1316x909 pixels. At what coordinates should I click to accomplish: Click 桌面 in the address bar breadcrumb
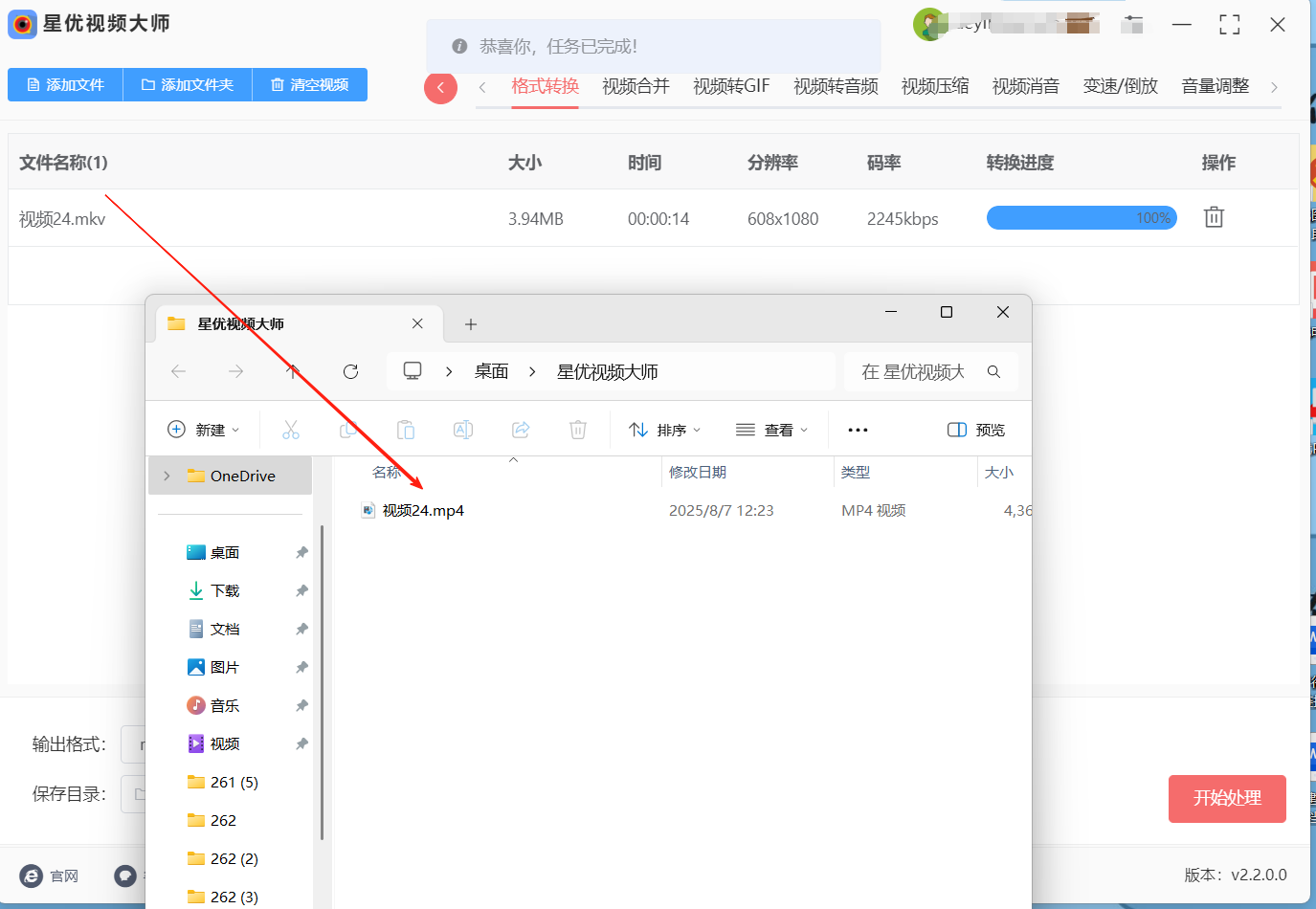[x=492, y=371]
